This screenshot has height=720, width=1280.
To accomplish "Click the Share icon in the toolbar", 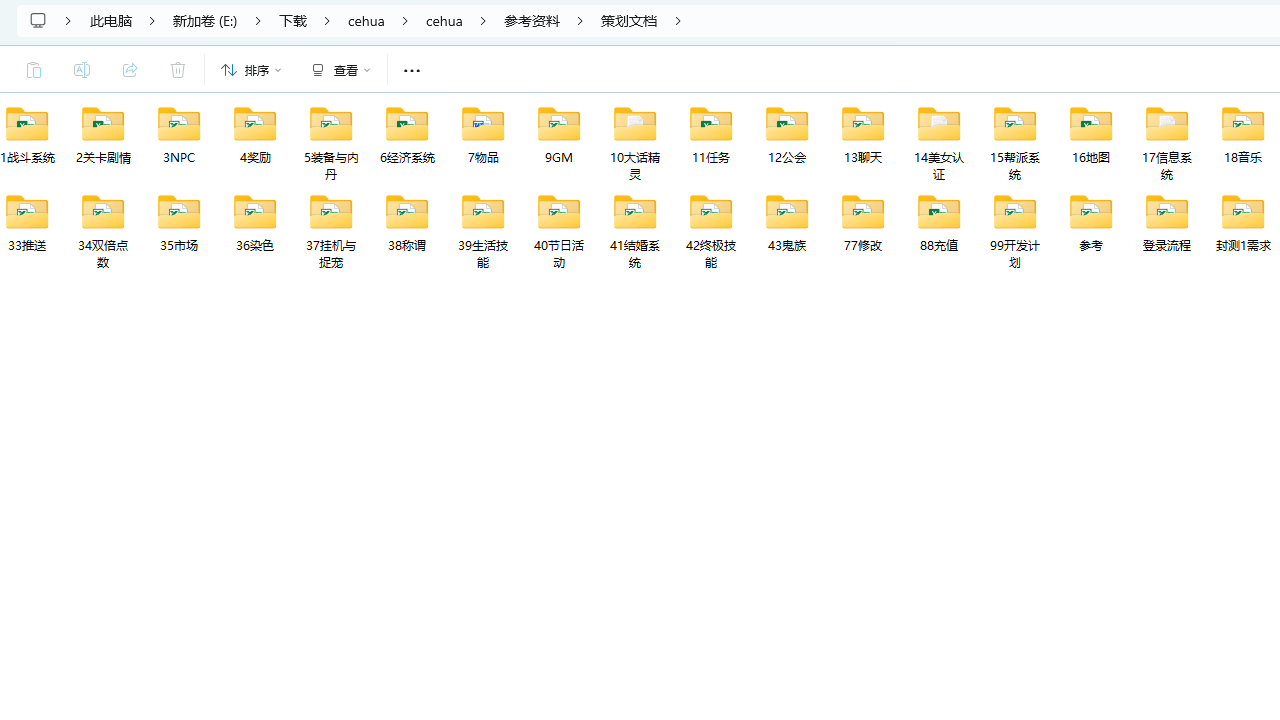I will point(130,70).
